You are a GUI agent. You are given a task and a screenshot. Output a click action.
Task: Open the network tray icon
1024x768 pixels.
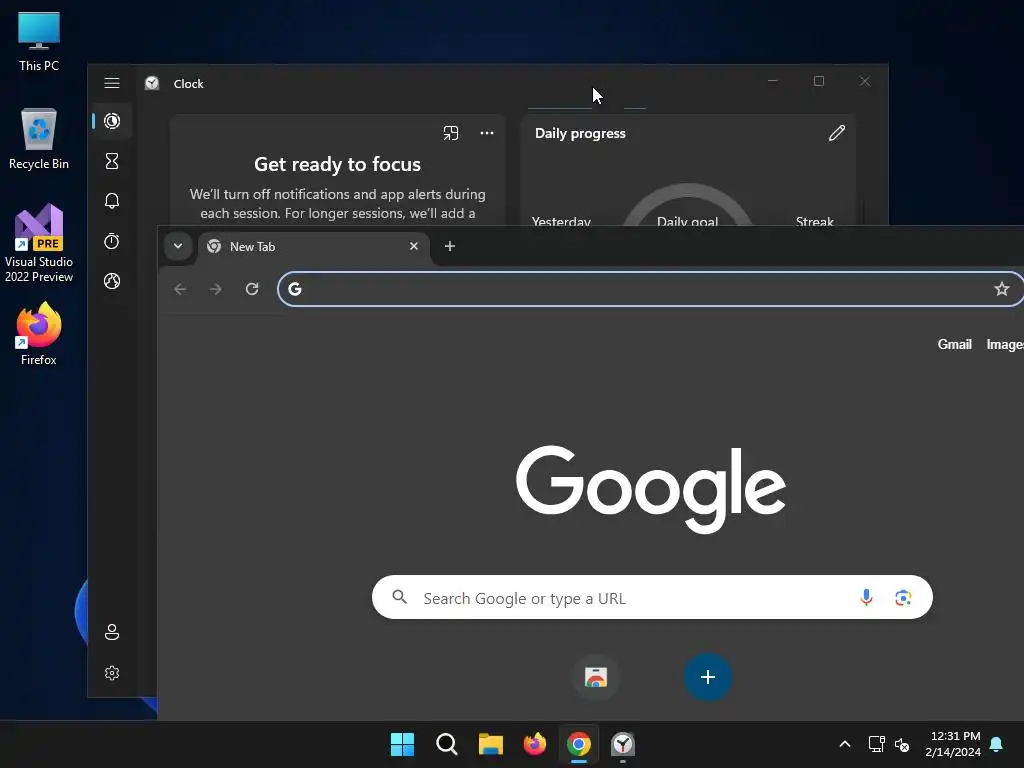click(876, 744)
